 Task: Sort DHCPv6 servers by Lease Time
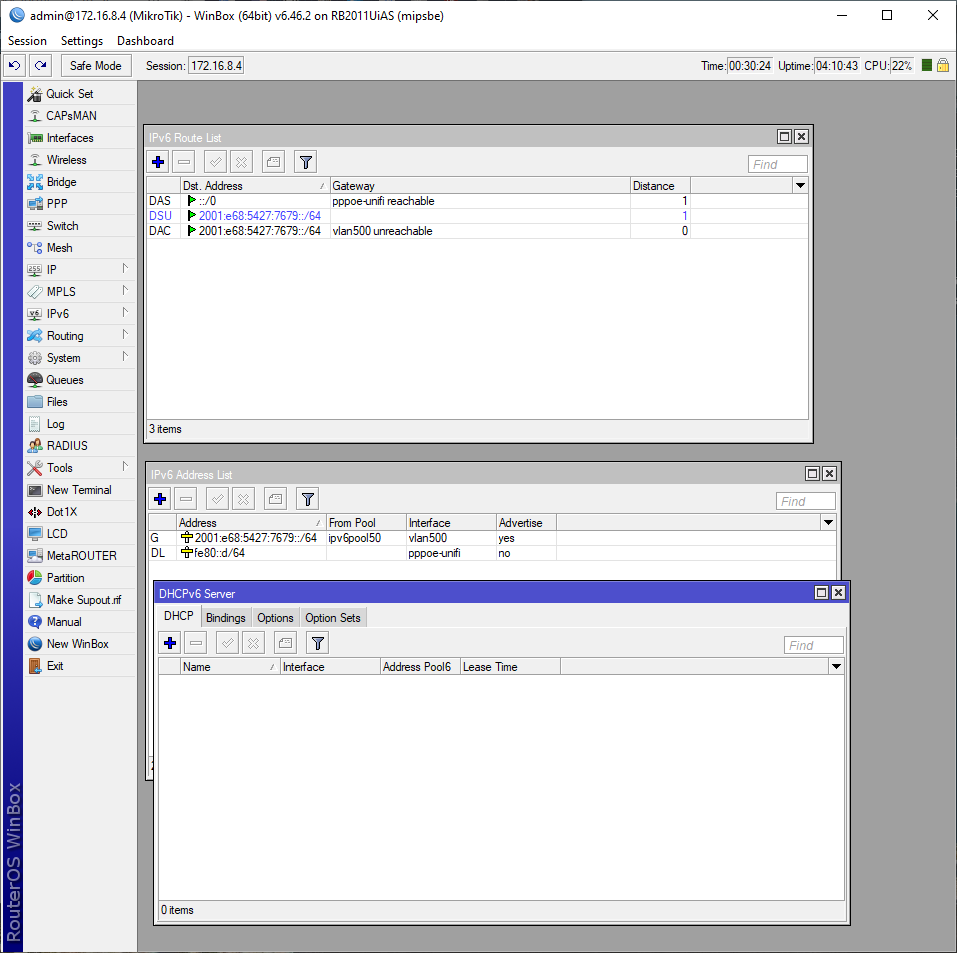tap(510, 667)
